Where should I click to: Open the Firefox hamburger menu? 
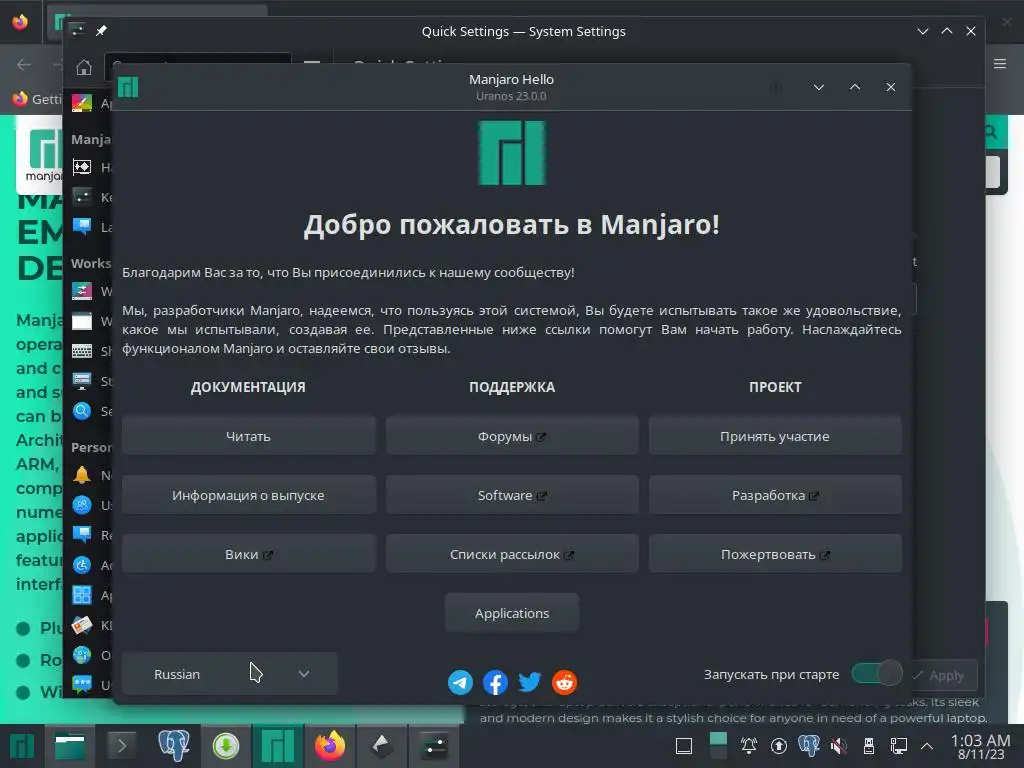pos(1000,64)
